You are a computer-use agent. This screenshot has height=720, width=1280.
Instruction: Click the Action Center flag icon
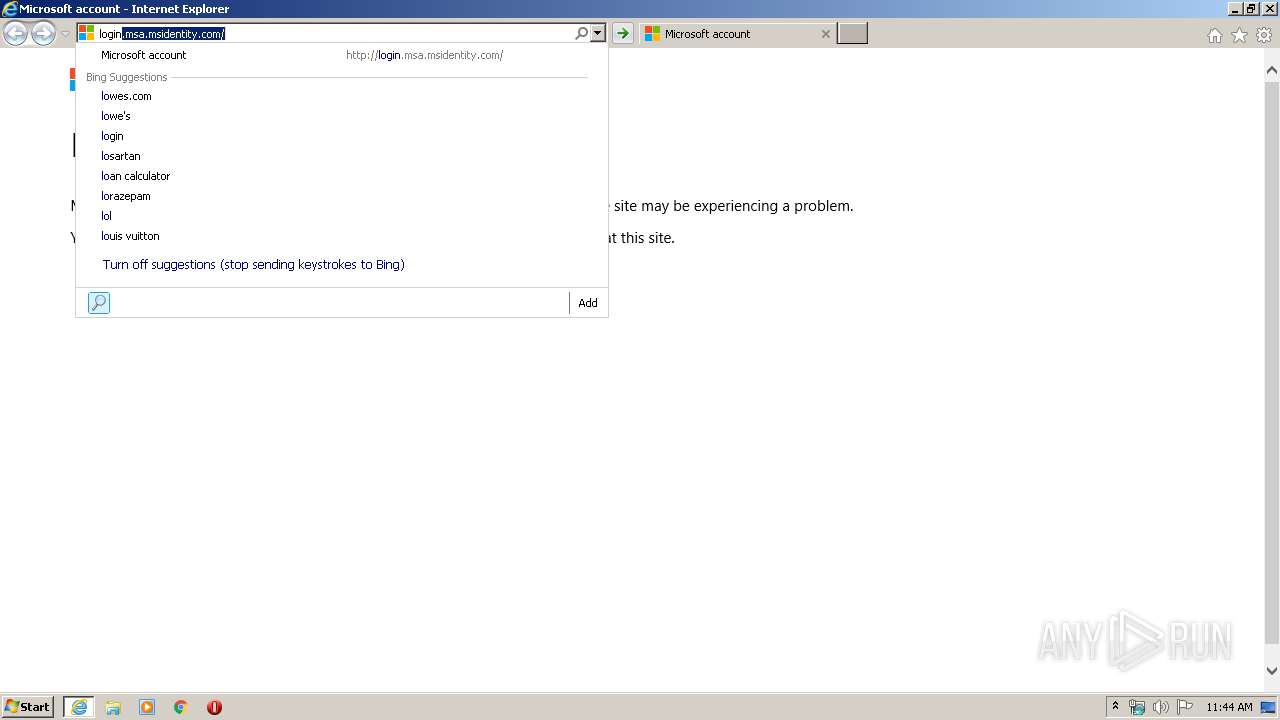(1185, 707)
